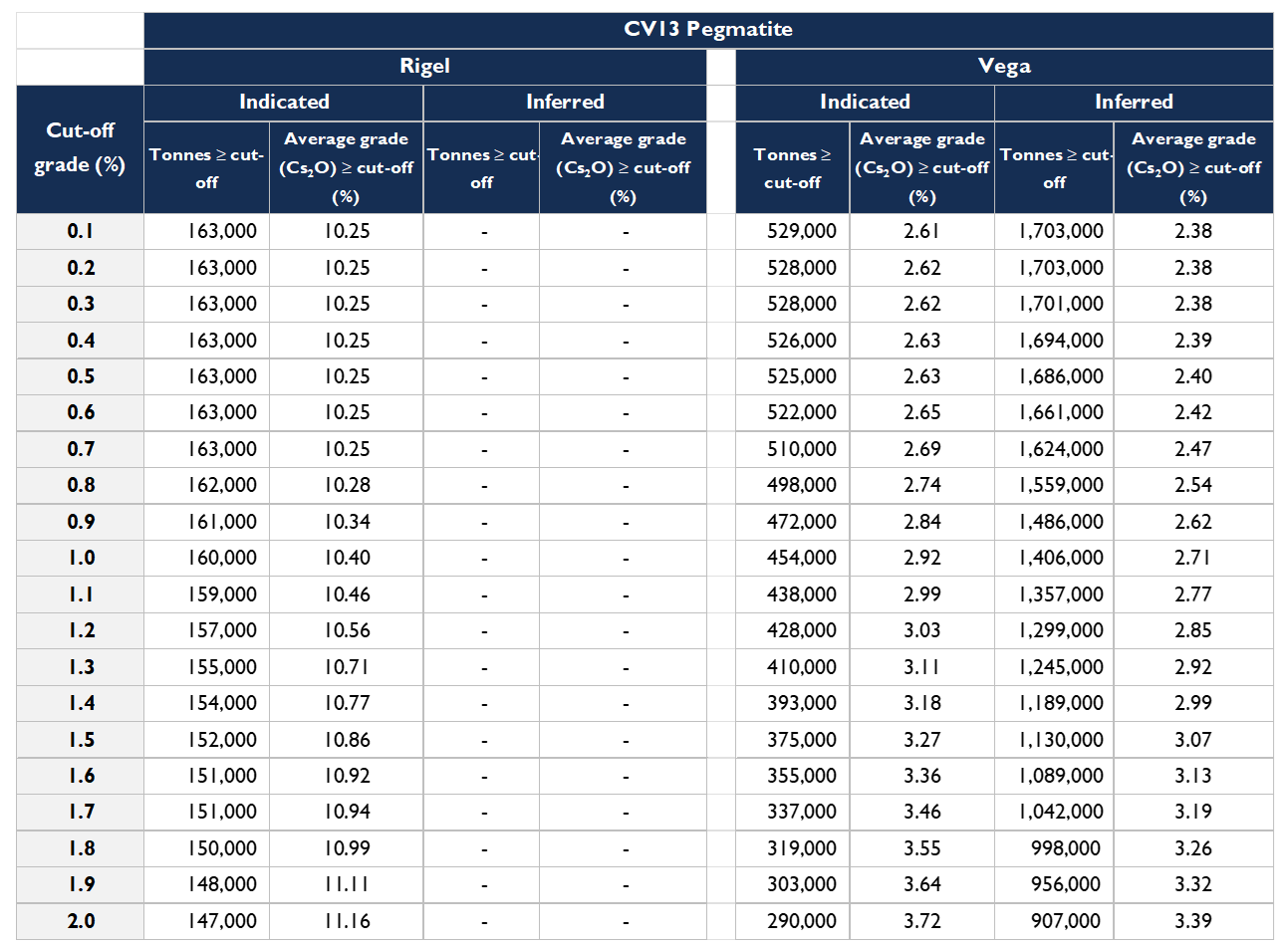Screen dimensions: 1288x948
Task: Click the CV13 Pegmatite table title
Action: pos(707,29)
